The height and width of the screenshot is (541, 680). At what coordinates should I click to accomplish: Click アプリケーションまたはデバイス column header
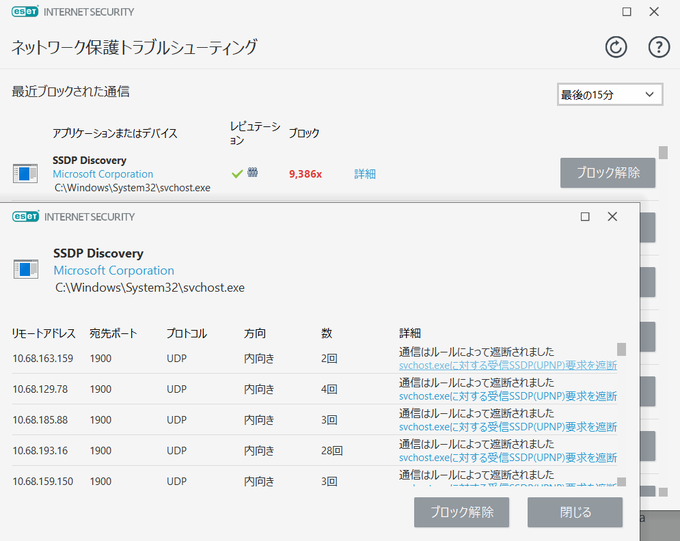[115, 133]
